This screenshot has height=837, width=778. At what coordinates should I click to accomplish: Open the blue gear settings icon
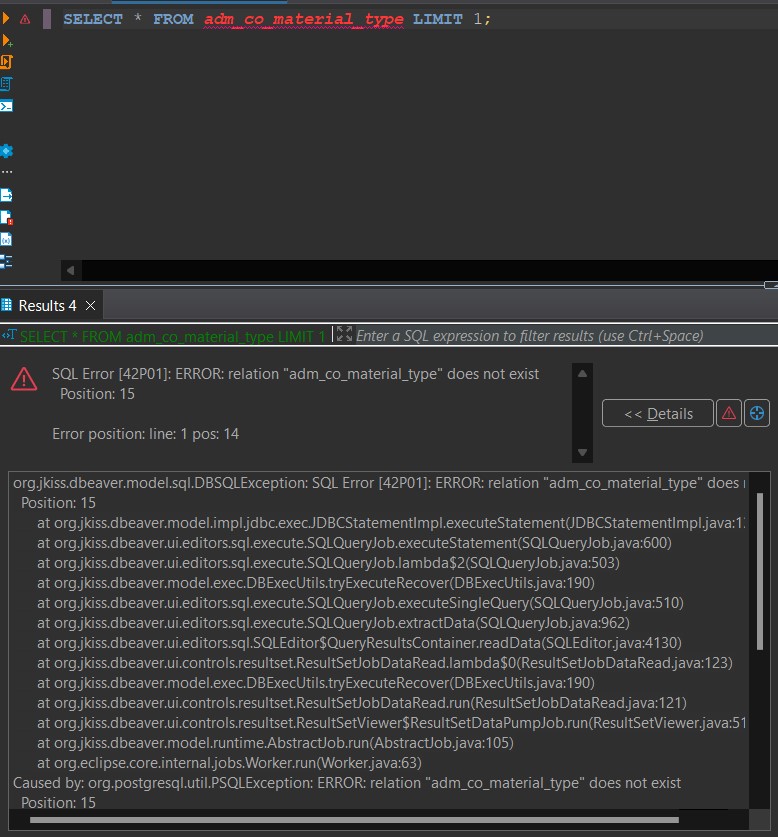point(6,151)
